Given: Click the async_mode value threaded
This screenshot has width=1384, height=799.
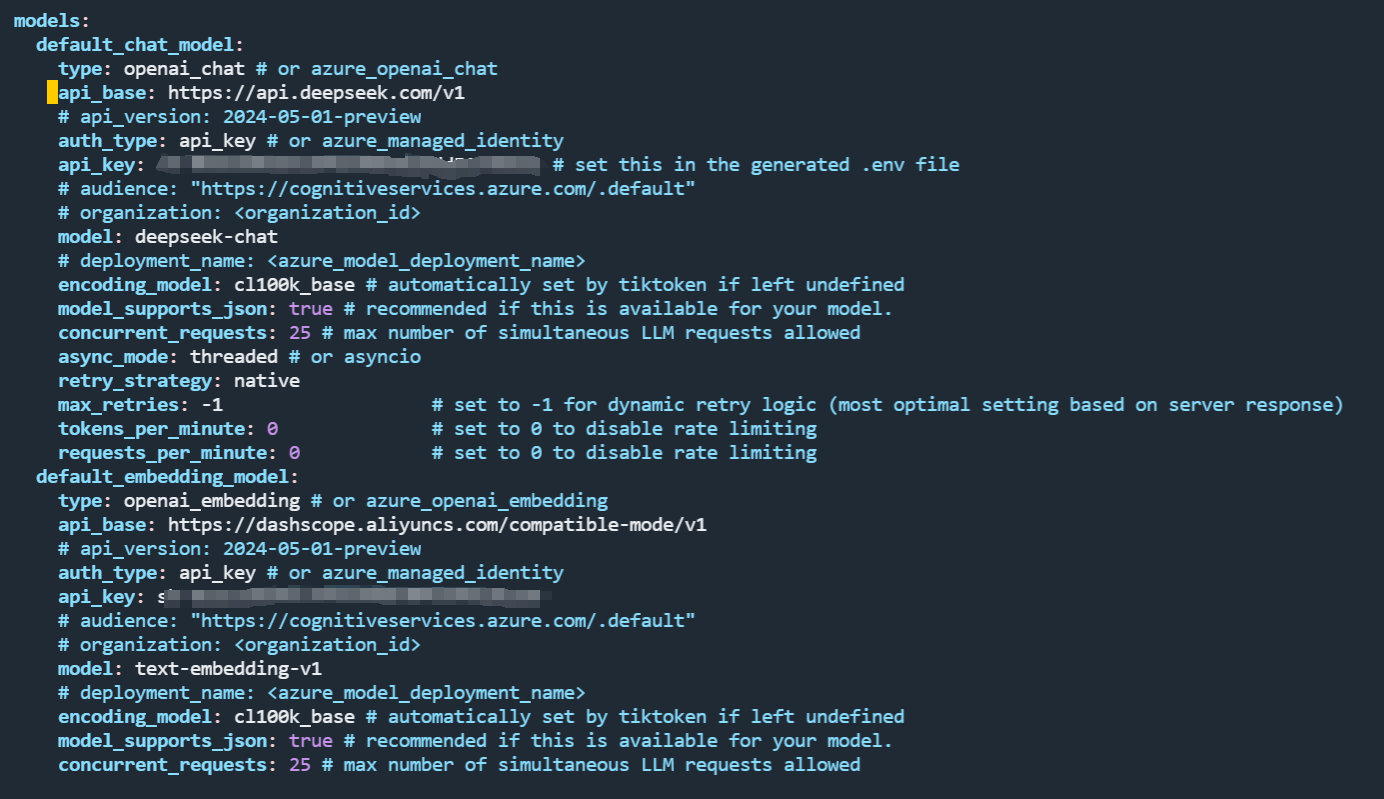Looking at the screenshot, I should click(x=233, y=357).
